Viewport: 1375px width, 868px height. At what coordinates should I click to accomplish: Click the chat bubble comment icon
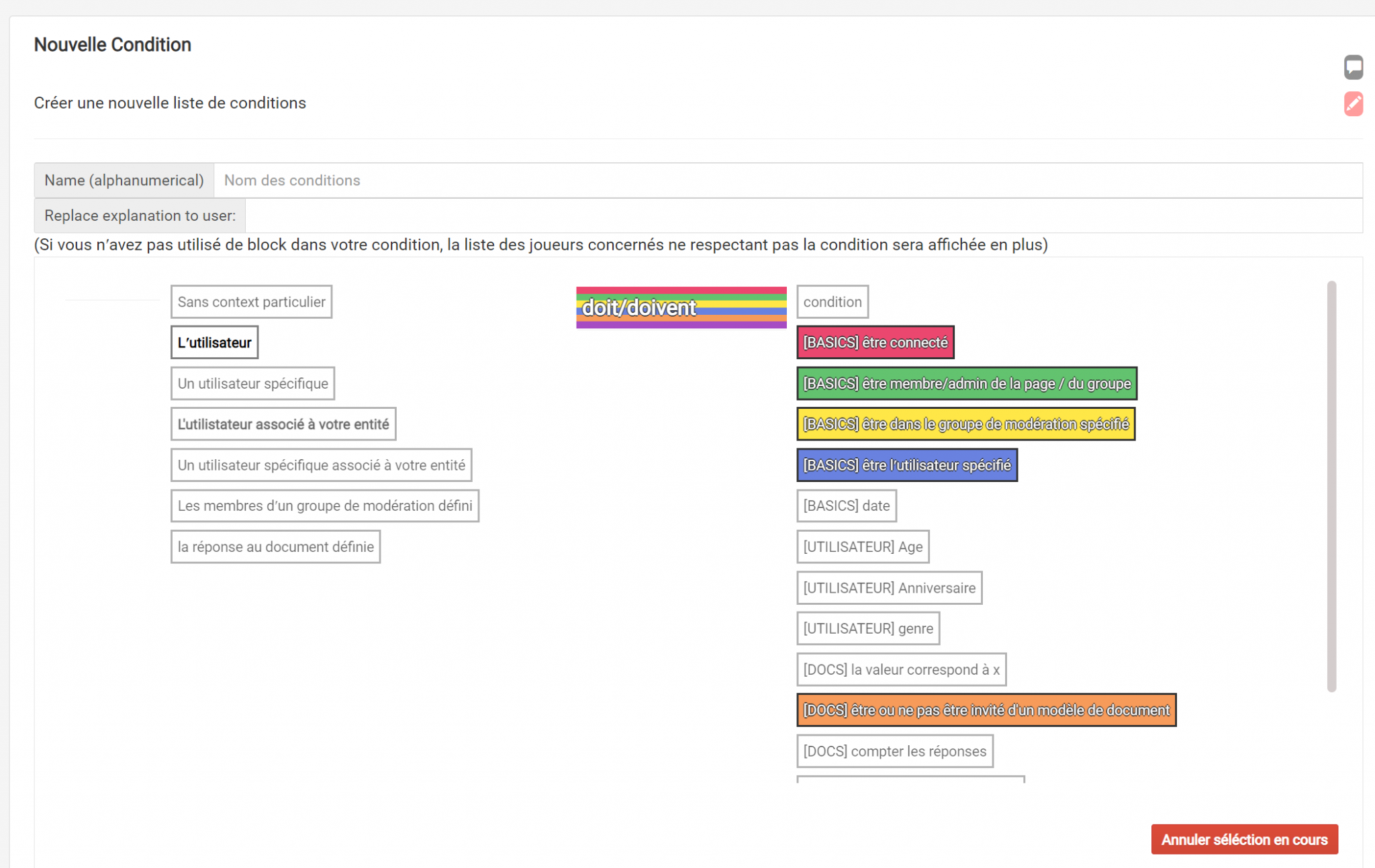pyautogui.click(x=1353, y=67)
